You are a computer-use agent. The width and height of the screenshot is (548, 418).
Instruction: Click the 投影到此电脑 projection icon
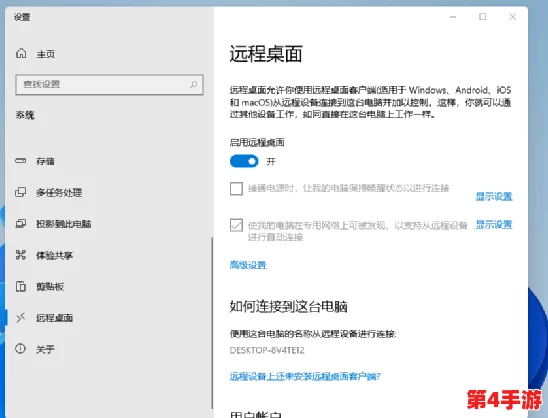(21, 223)
